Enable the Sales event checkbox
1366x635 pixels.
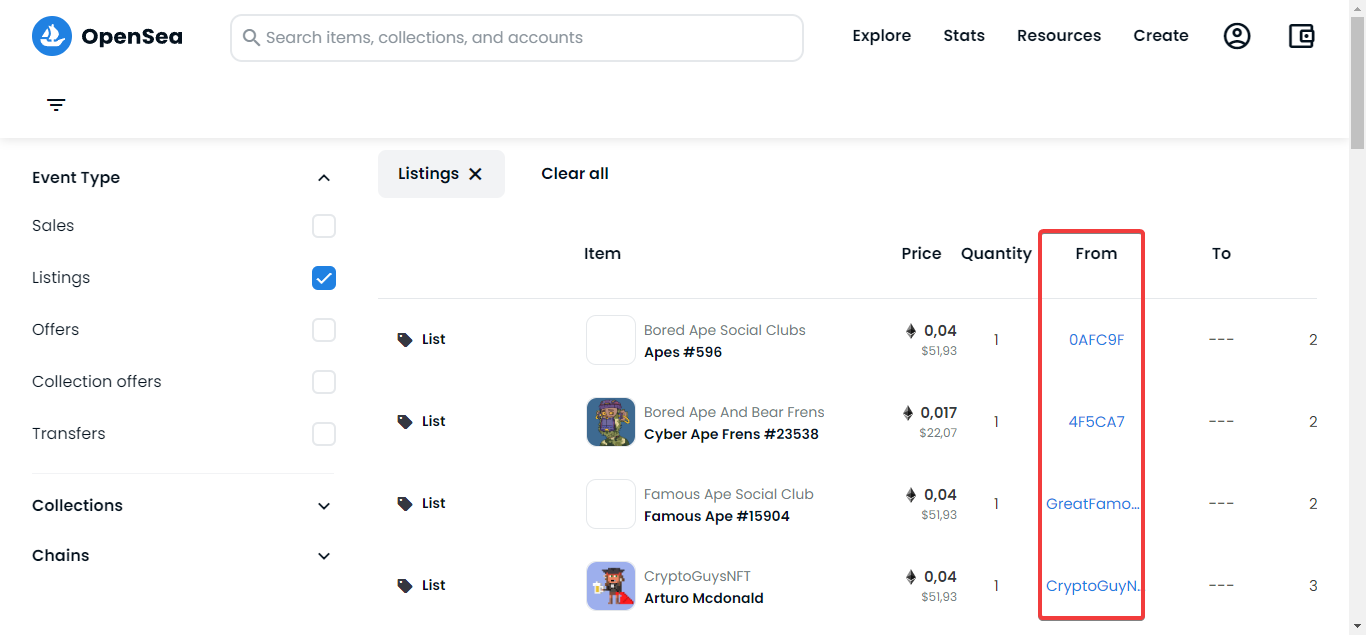tap(324, 226)
